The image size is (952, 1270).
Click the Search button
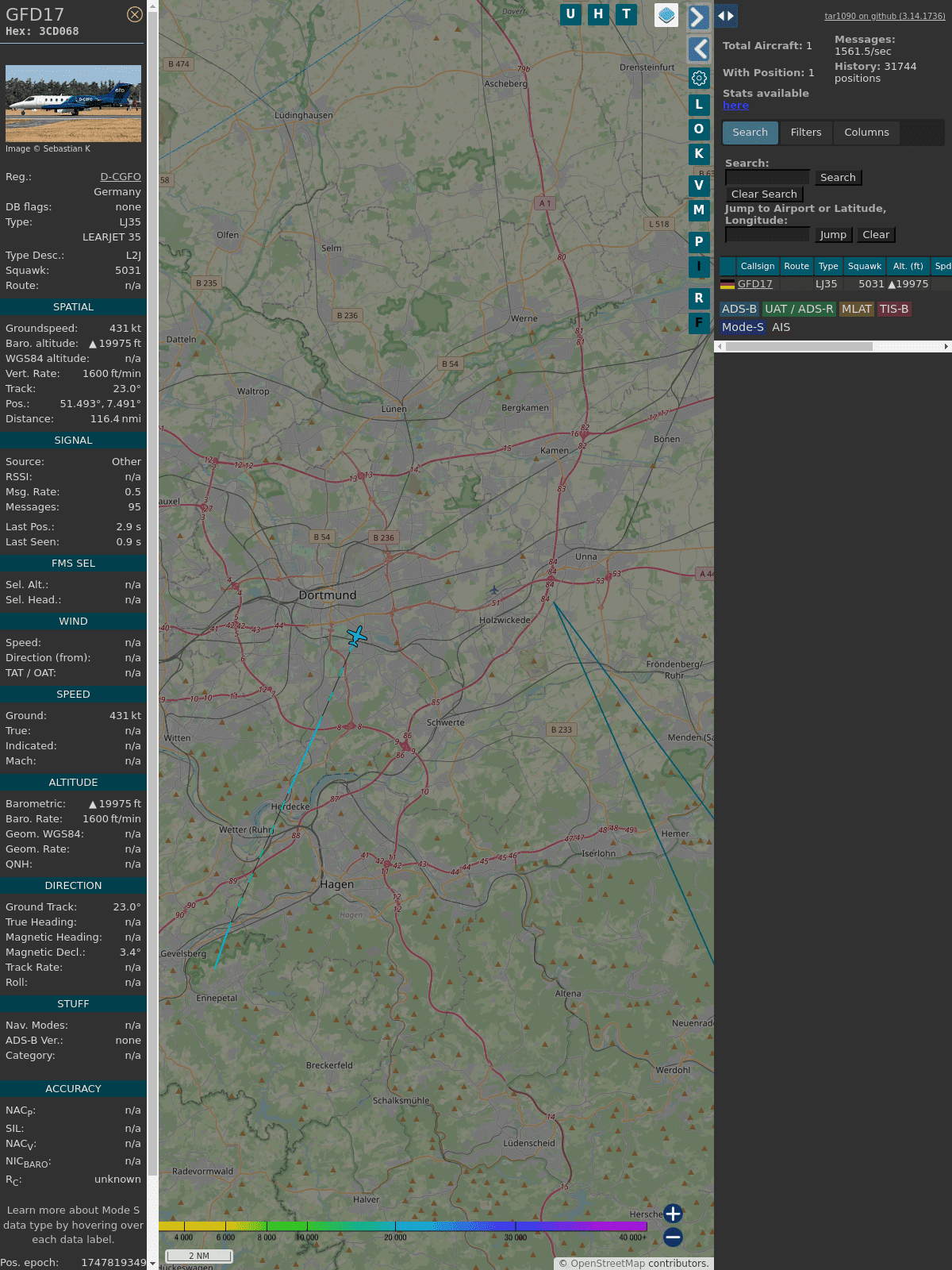tap(838, 178)
